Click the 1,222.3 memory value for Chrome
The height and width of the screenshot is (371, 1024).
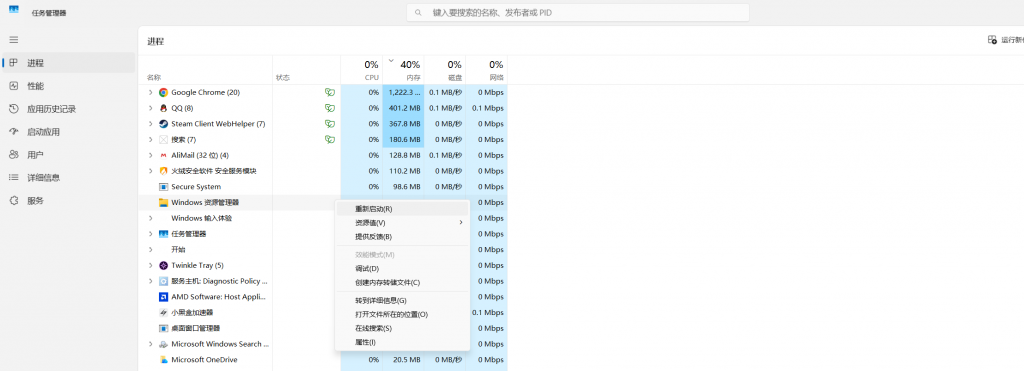403,92
